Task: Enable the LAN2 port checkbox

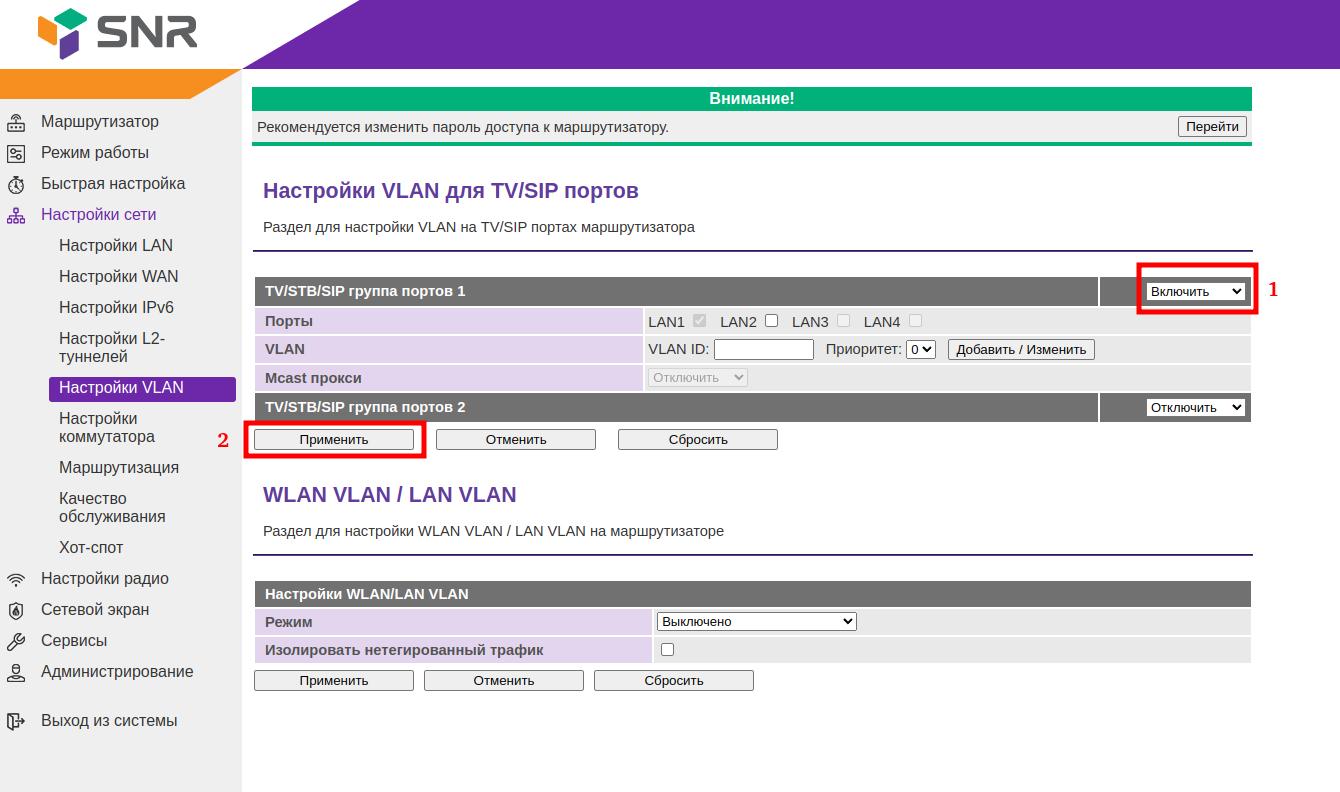Action: click(771, 321)
